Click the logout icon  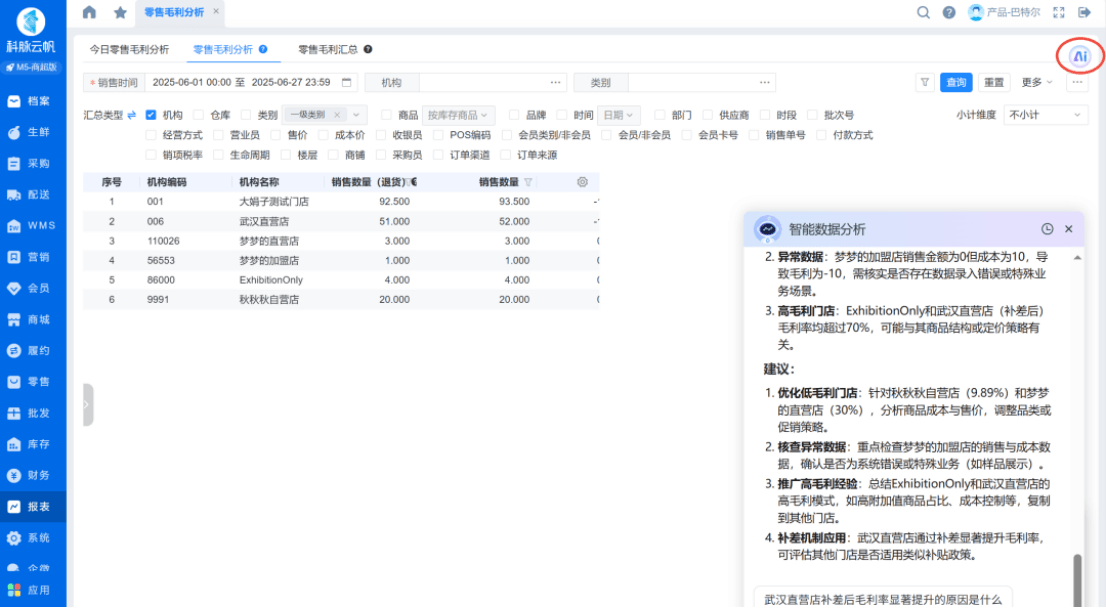(1084, 12)
